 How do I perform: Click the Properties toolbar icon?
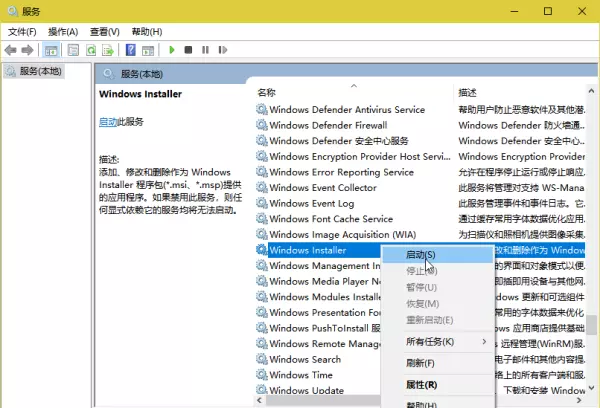[73, 50]
